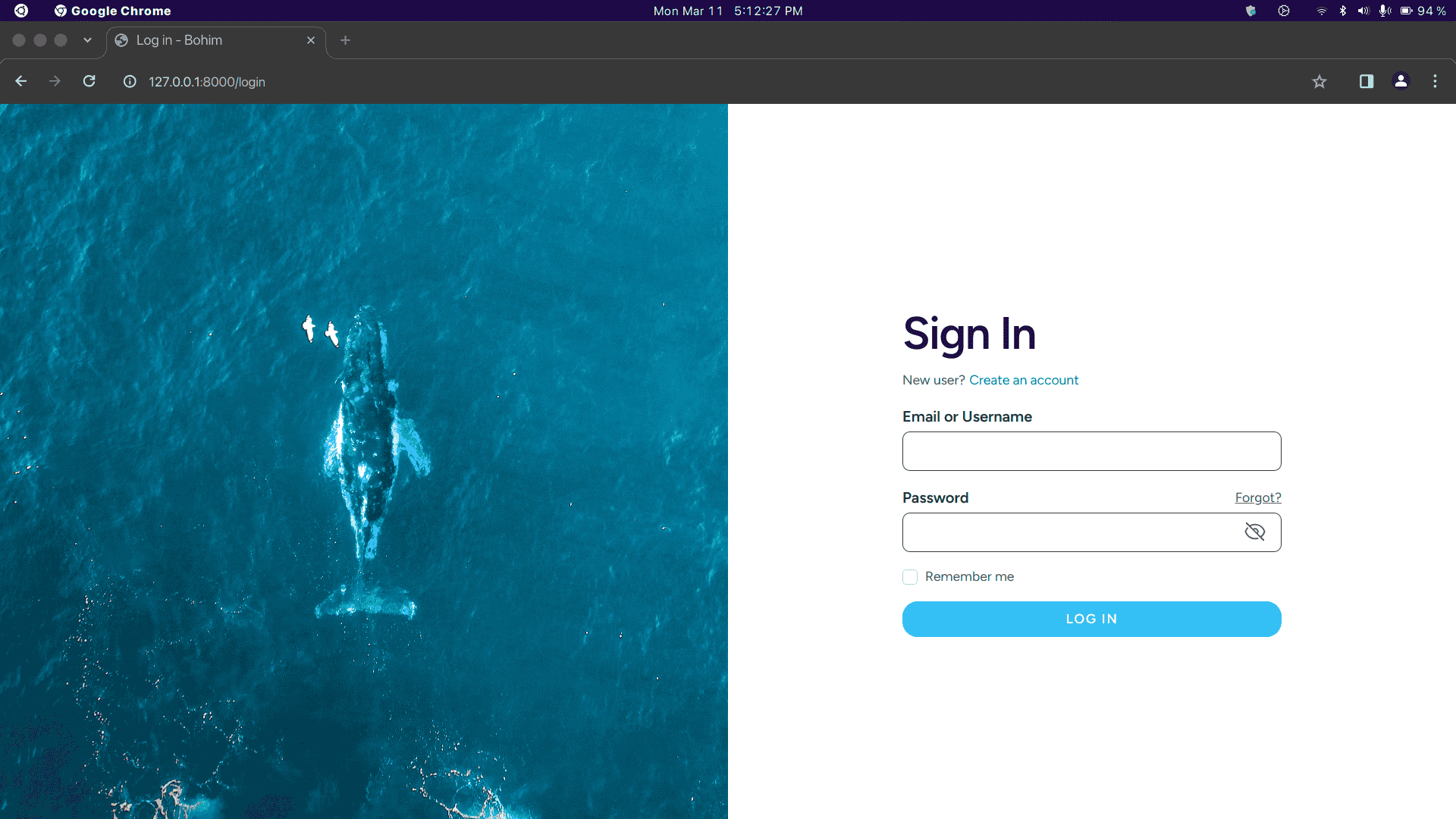Toggle password visibility with the eye icon
This screenshot has width=1456, height=819.
[x=1255, y=532]
